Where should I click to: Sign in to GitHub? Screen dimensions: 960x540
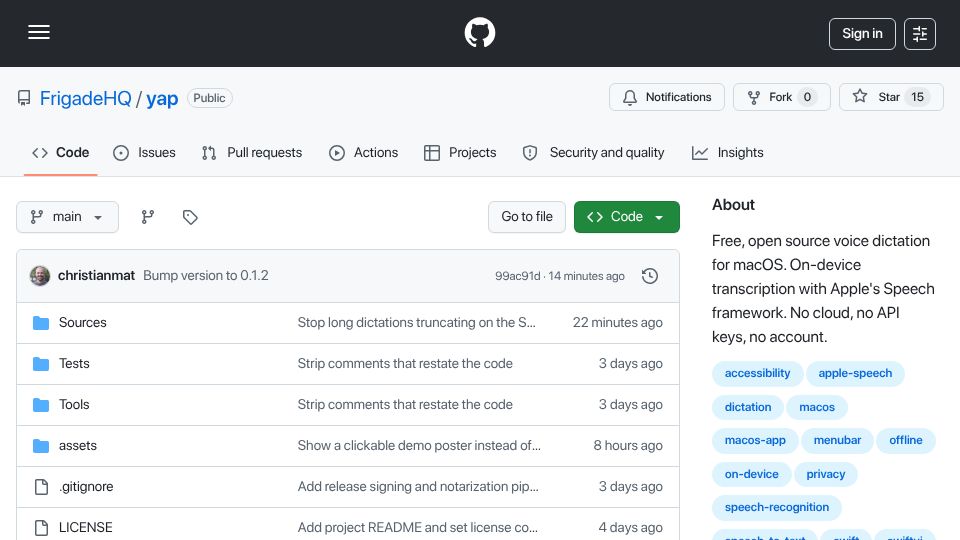click(x=862, y=34)
